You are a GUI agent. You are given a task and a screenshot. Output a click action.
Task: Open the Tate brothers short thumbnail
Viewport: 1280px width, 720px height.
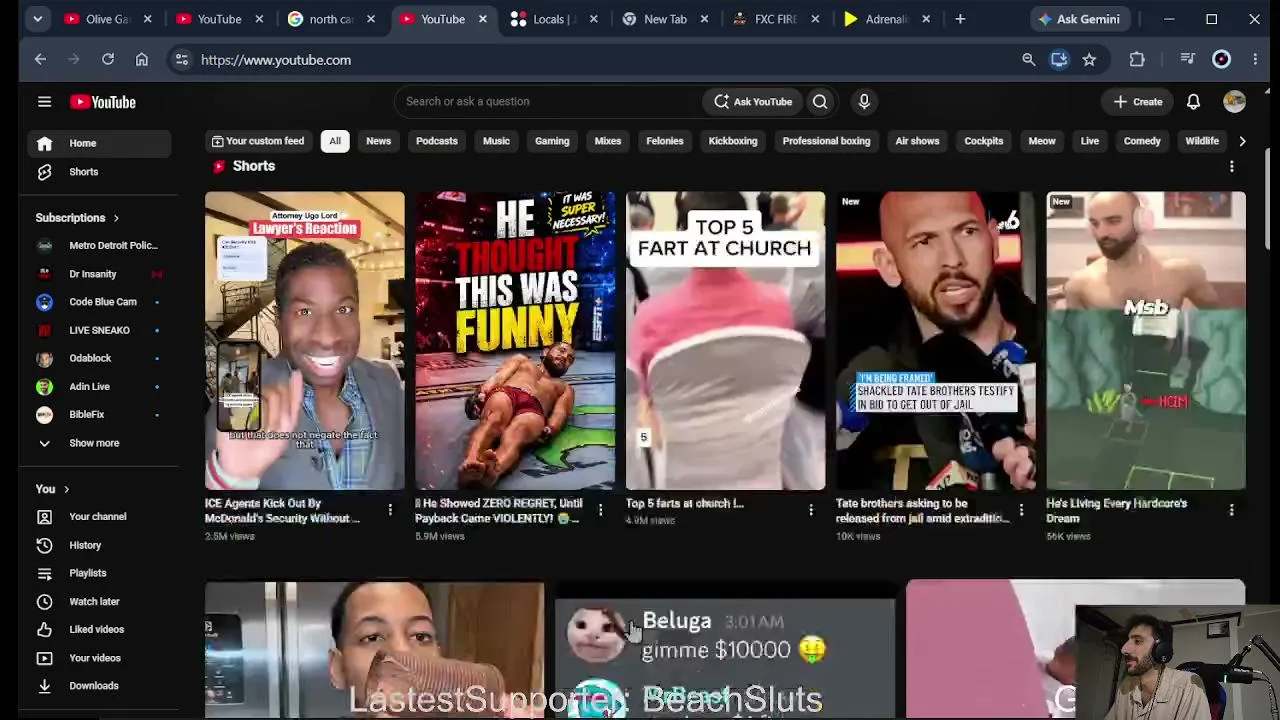pyautogui.click(x=936, y=341)
